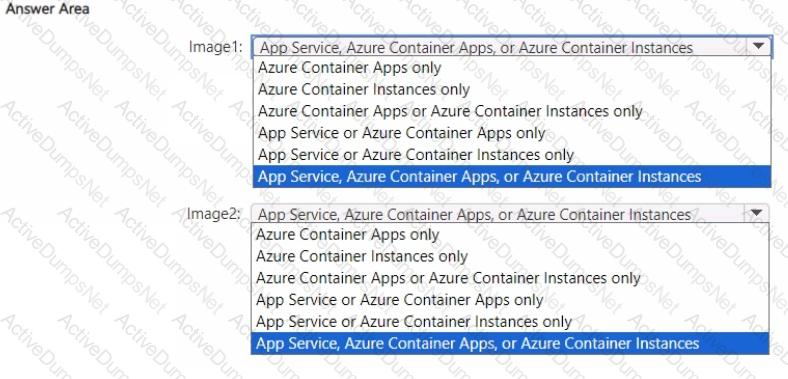
Task: Open the Image2 dropdown arrow
Action: click(x=756, y=214)
